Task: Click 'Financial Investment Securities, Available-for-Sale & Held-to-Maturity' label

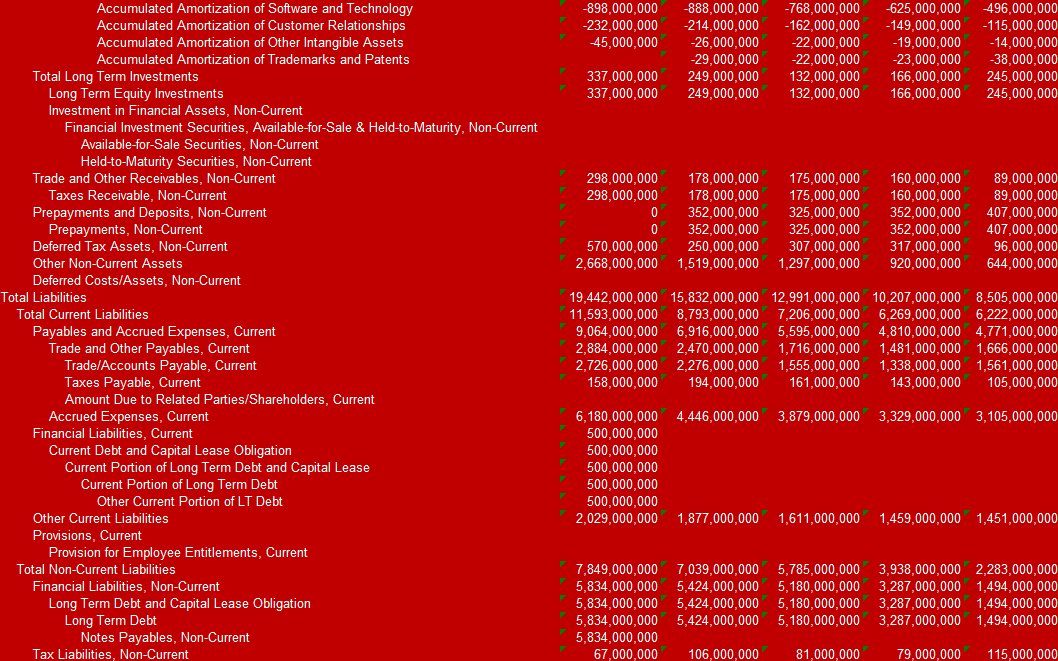Action: coord(263,127)
